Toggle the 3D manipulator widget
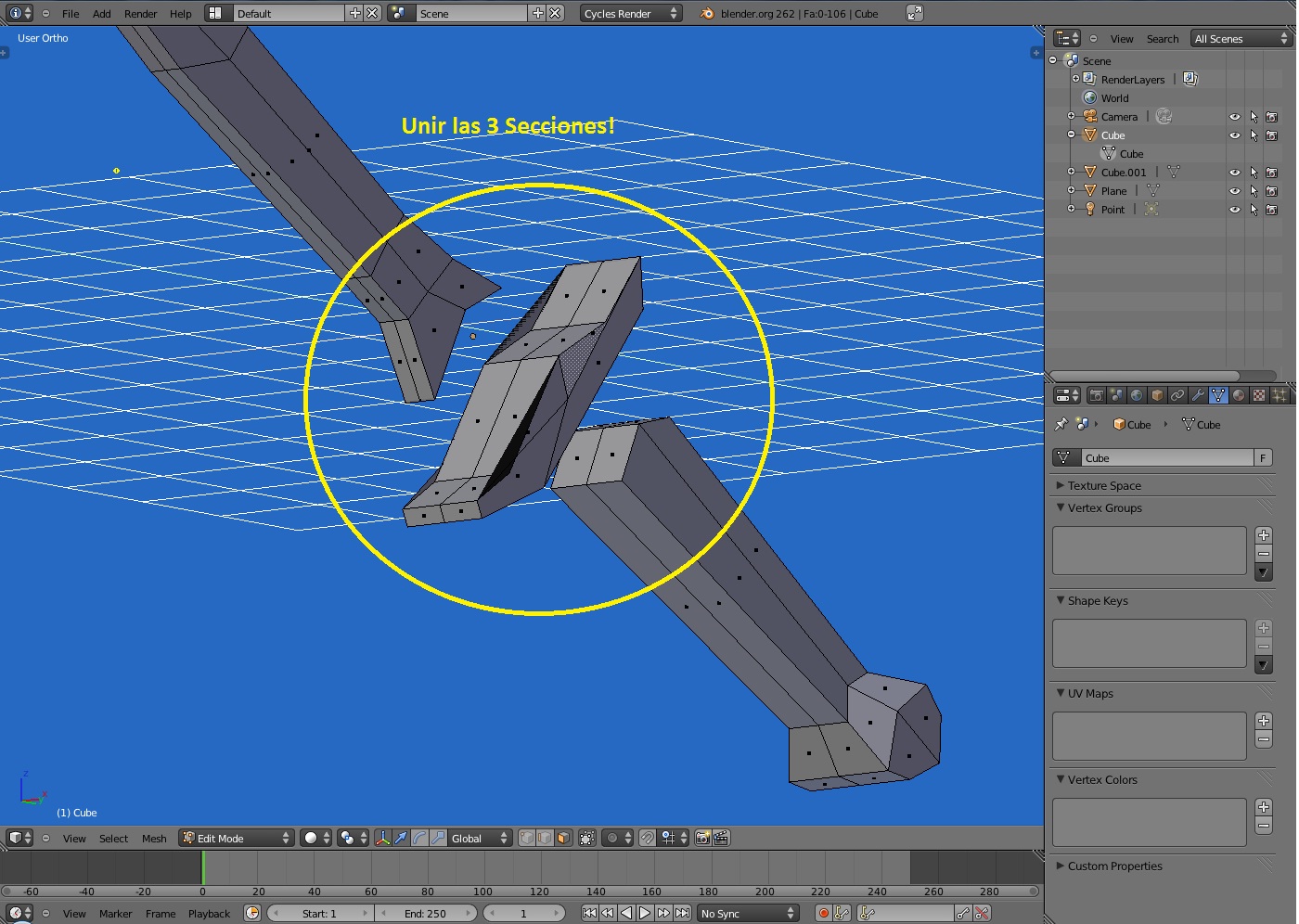 [382, 838]
